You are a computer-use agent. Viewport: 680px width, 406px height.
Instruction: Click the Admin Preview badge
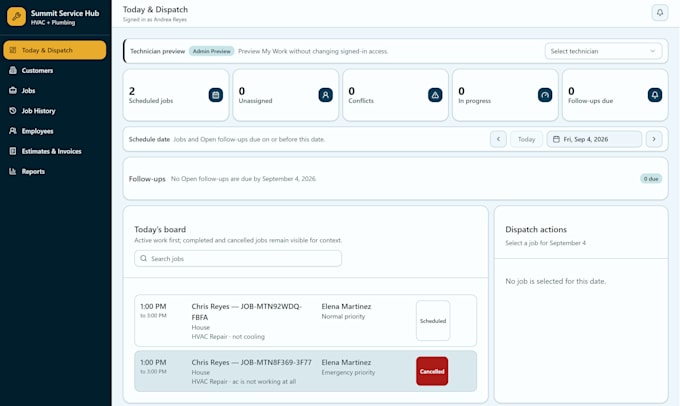point(212,51)
